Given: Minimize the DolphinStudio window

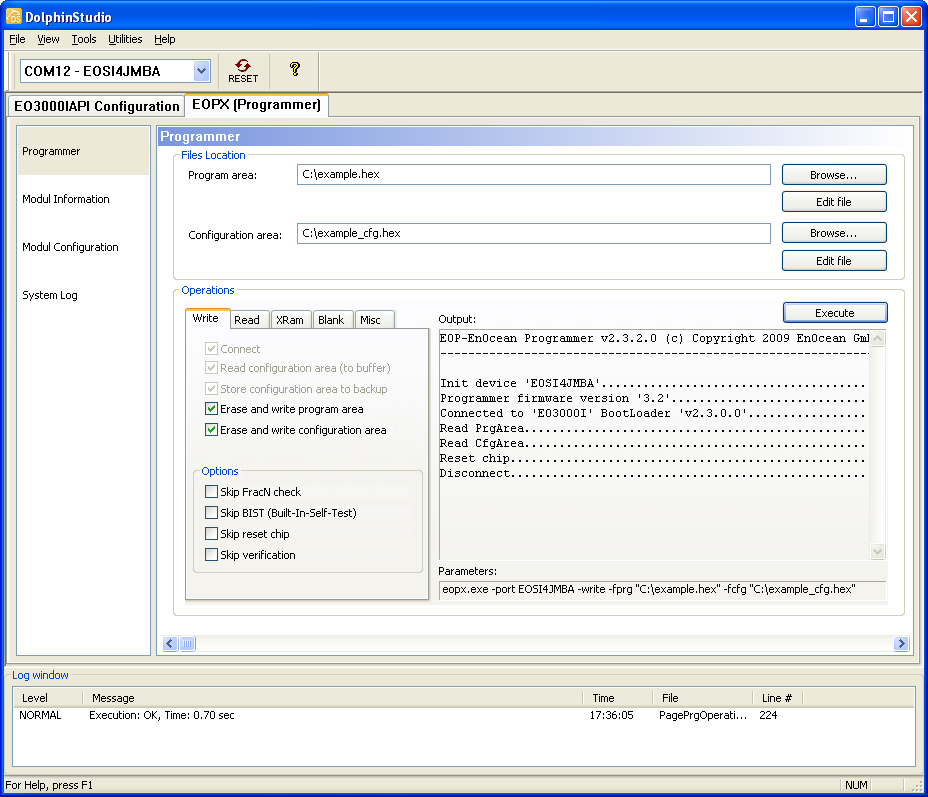Looking at the screenshot, I should coord(865,17).
